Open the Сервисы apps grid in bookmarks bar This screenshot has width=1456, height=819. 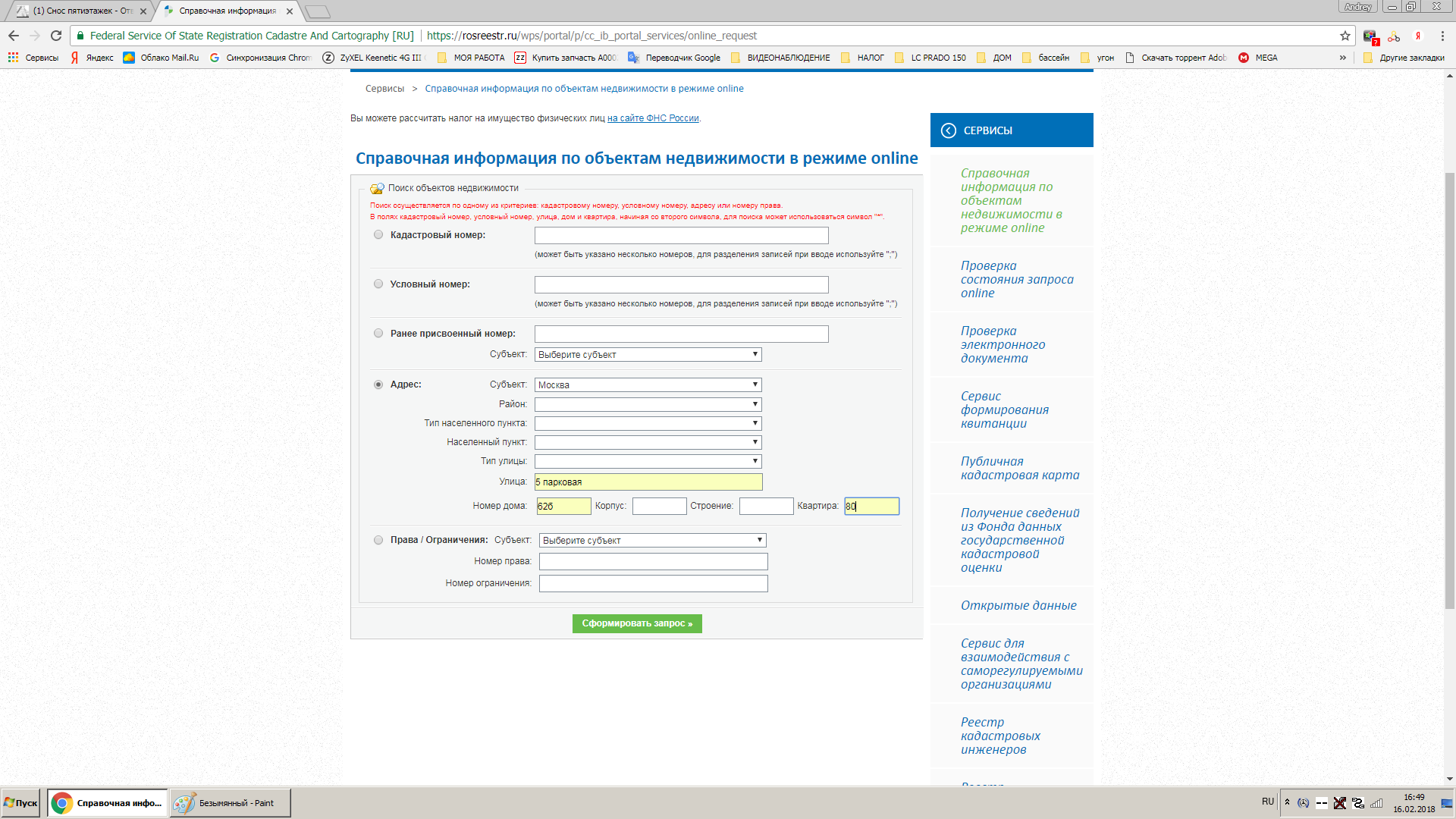(33, 58)
